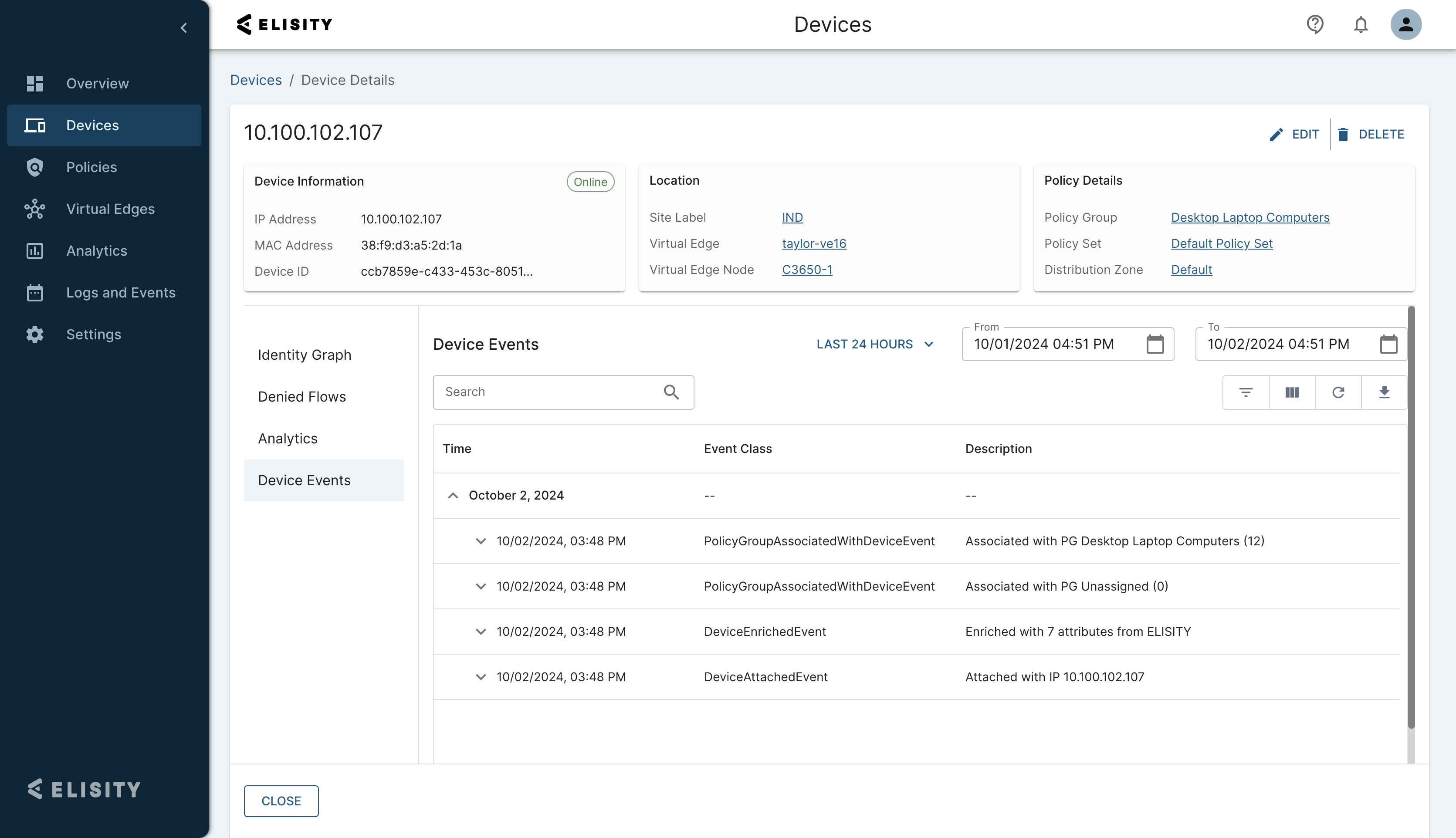This screenshot has width=1456, height=838.
Task: Collapse the October 2, 2024 group
Action: 453,496
